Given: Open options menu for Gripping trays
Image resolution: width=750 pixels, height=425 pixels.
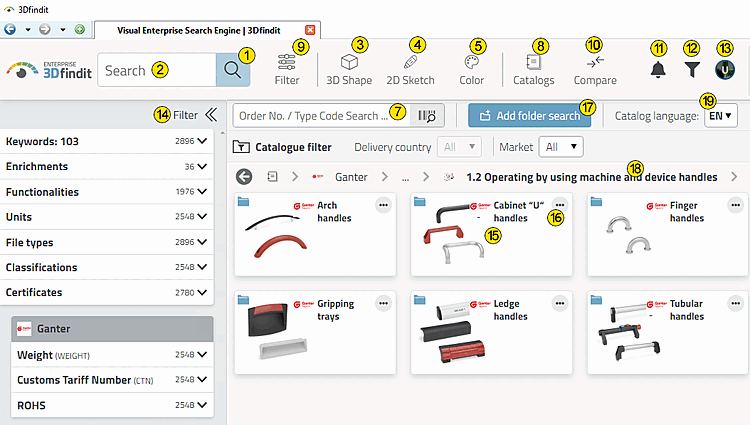Looking at the screenshot, I should coord(383,303).
